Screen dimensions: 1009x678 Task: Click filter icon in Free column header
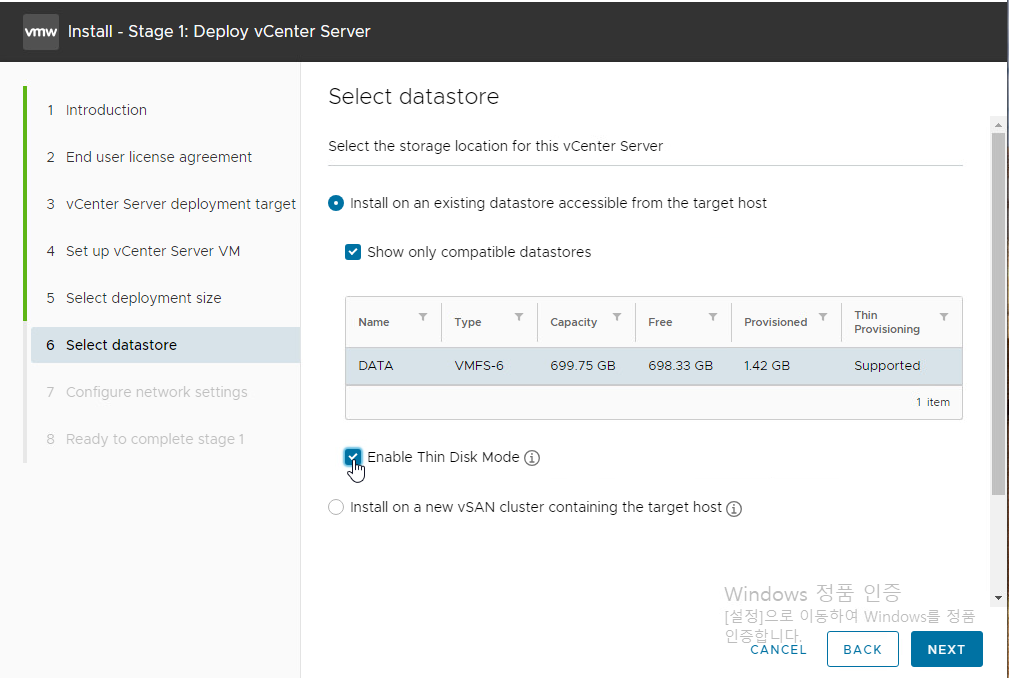tap(713, 317)
